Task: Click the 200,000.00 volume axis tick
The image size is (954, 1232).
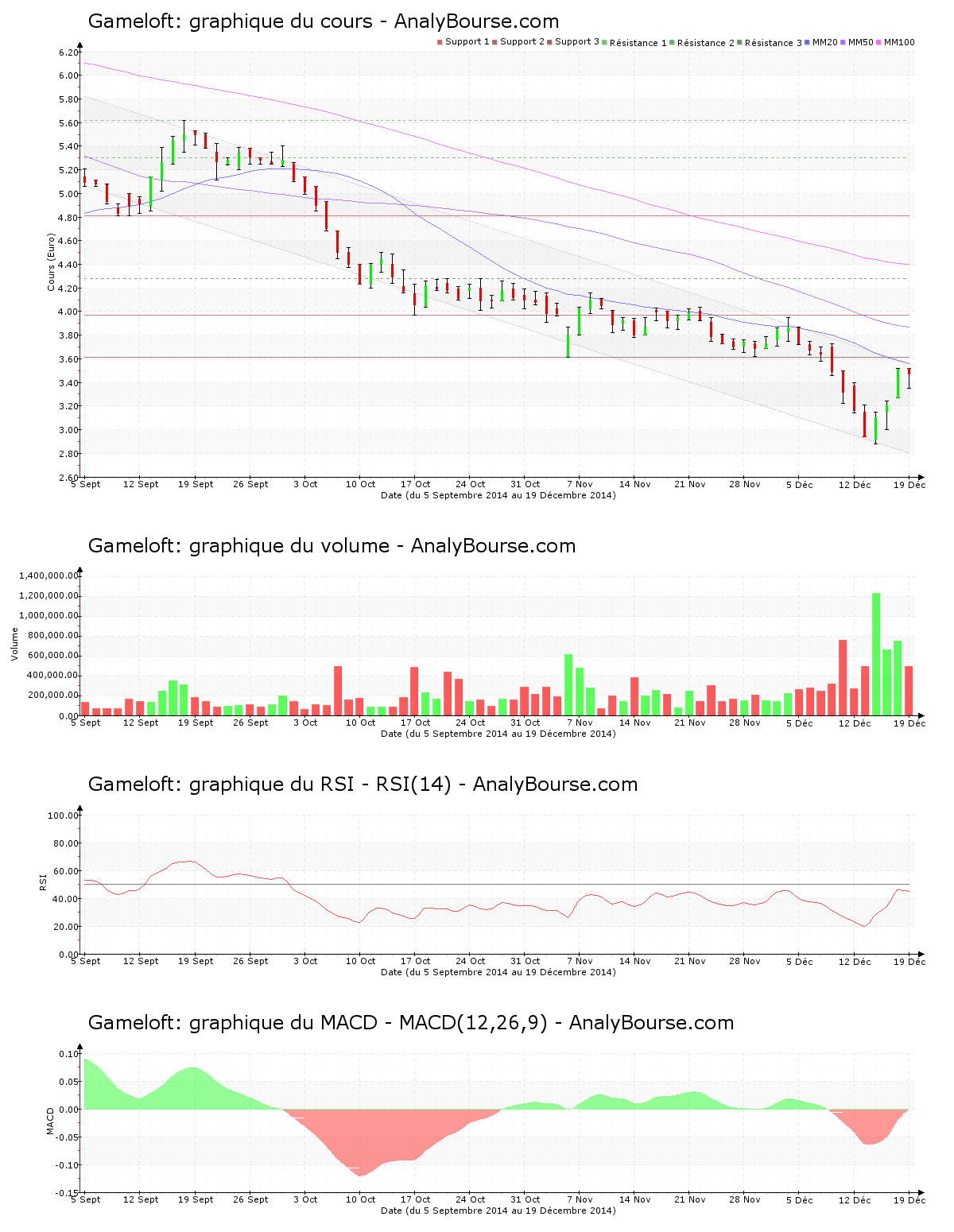Action: coord(54,695)
